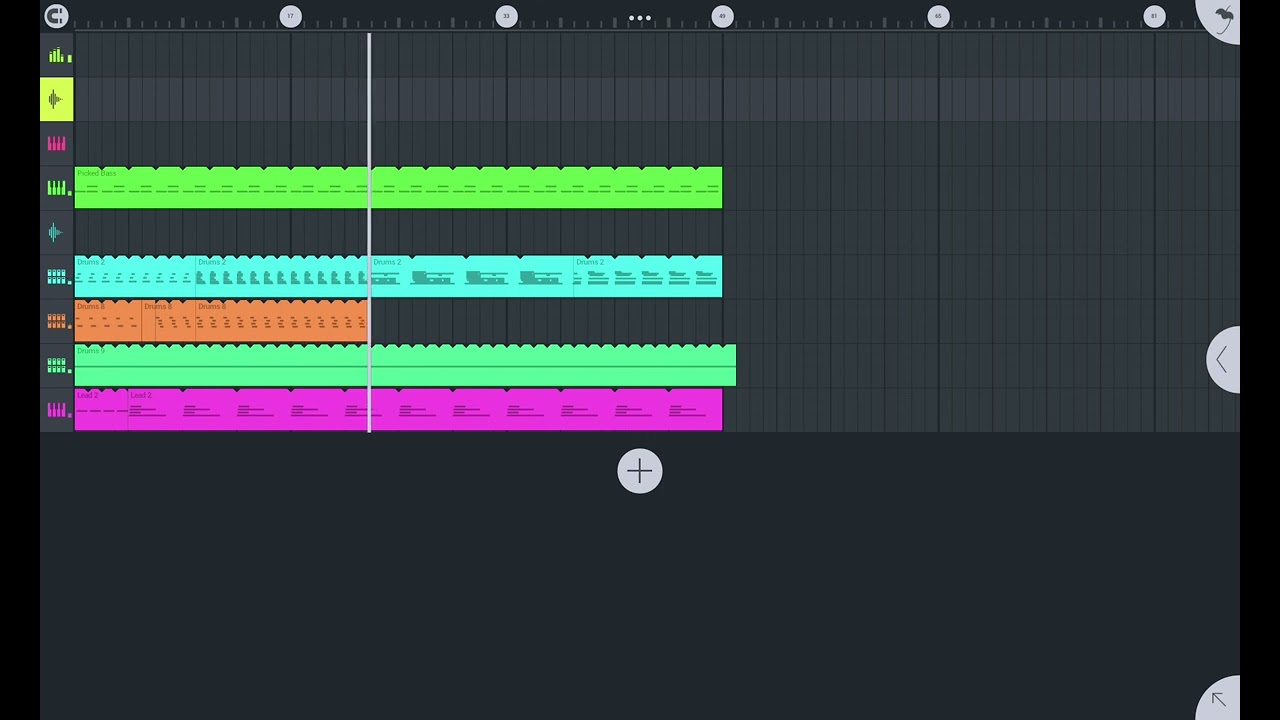Jump to bar 17 marker on ruler
This screenshot has width=1280, height=720.
tap(290, 16)
